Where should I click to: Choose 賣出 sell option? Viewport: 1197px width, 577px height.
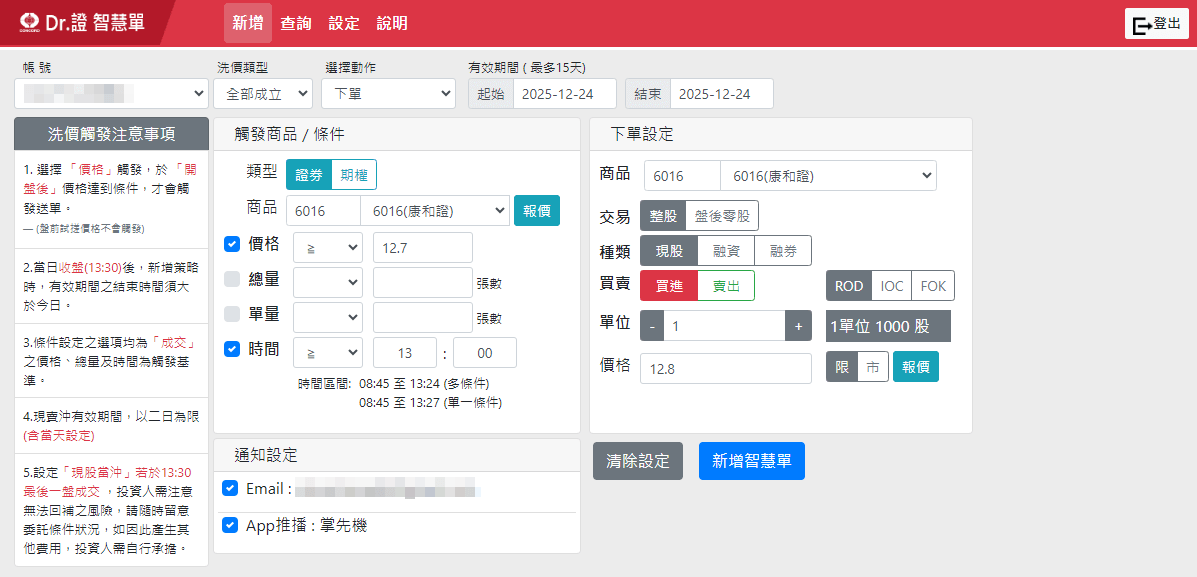pyautogui.click(x=726, y=285)
